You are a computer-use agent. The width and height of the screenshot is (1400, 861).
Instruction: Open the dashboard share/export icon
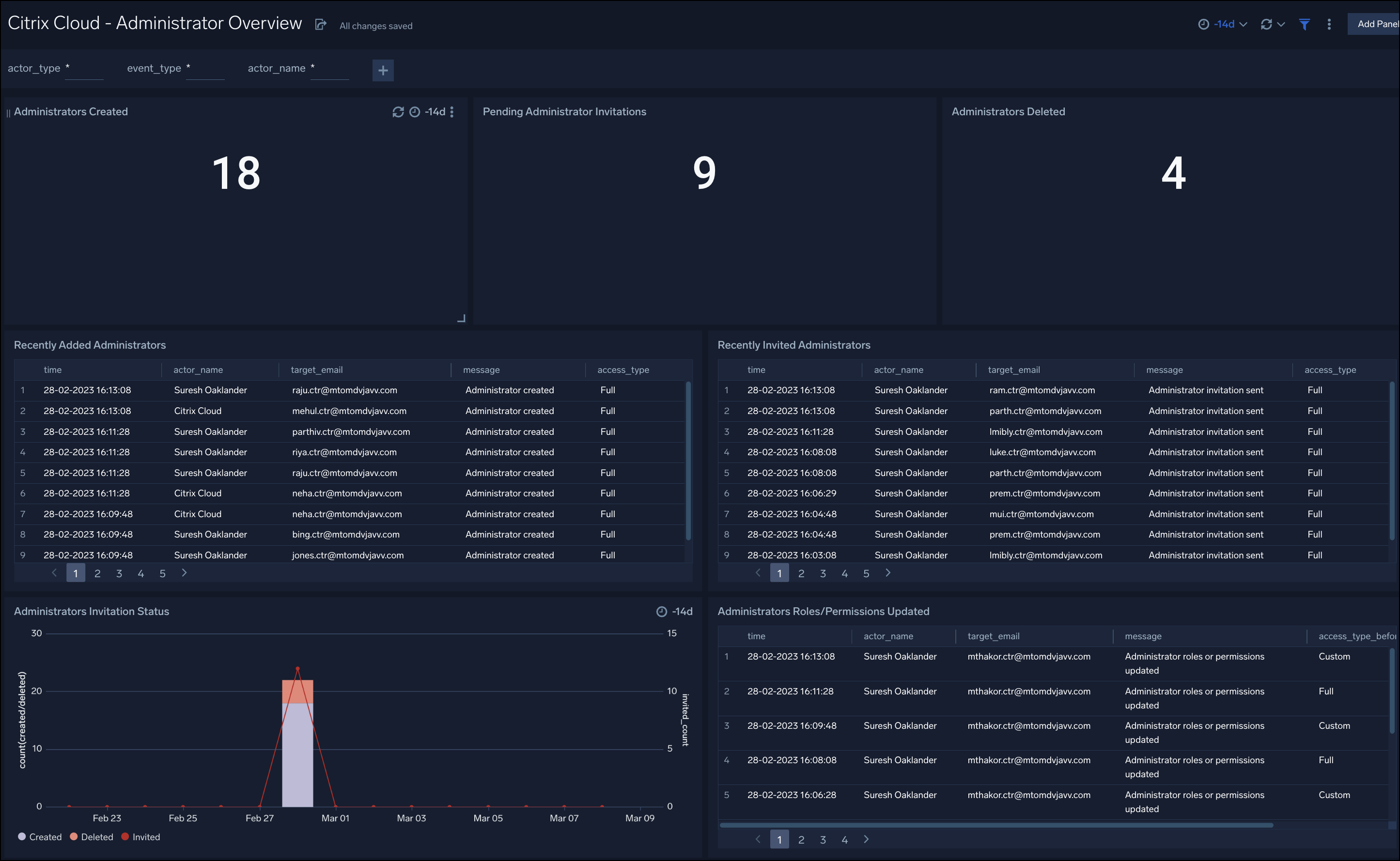321,24
